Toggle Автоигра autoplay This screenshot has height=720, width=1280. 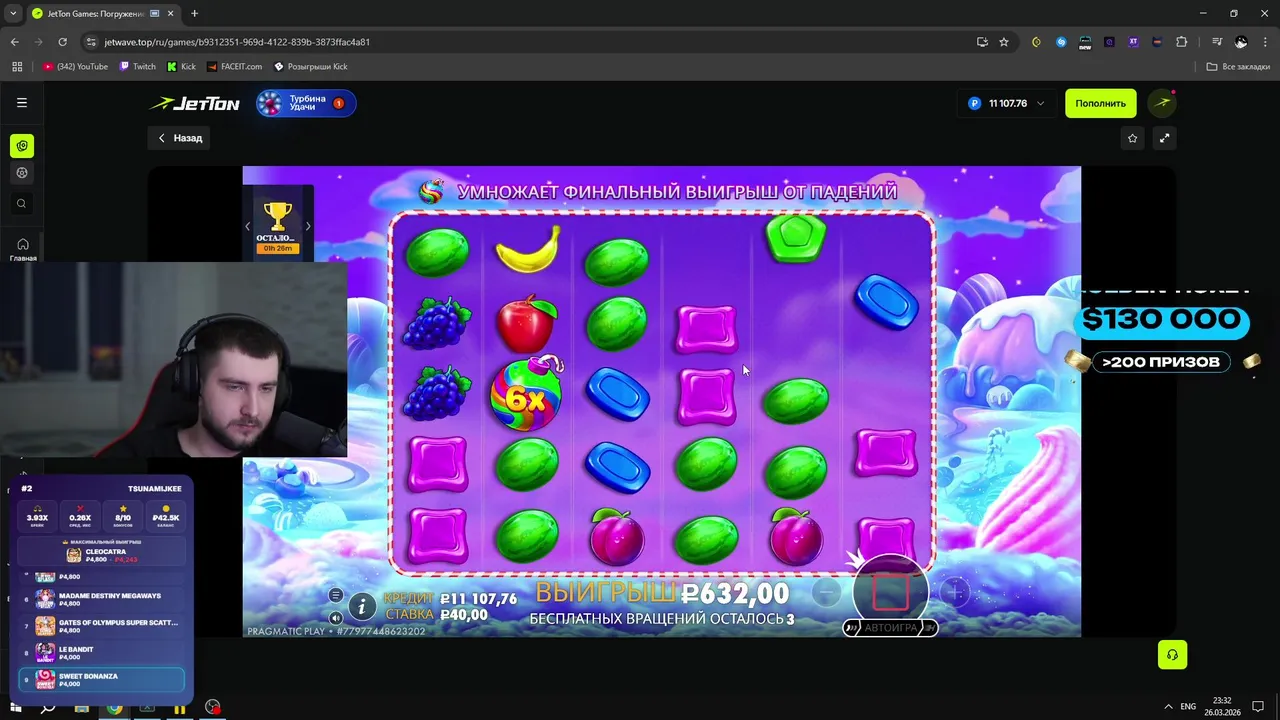[x=890, y=628]
